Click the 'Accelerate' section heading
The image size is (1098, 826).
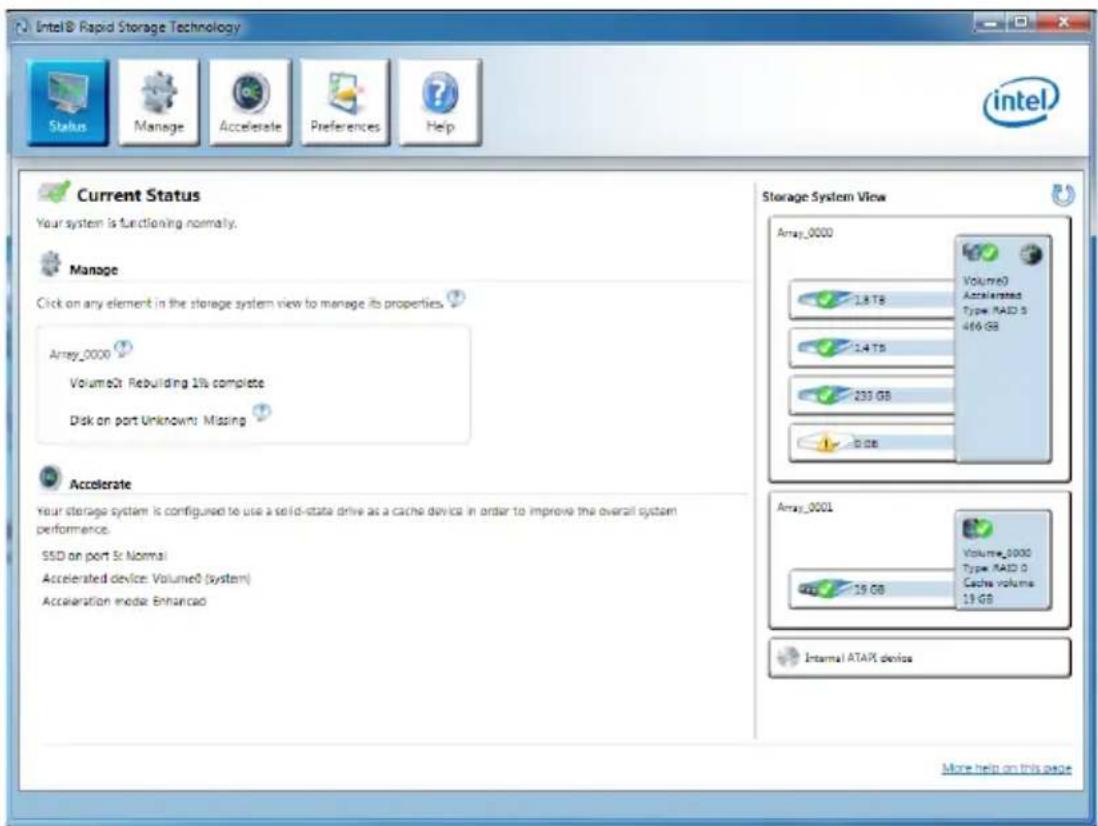[100, 484]
